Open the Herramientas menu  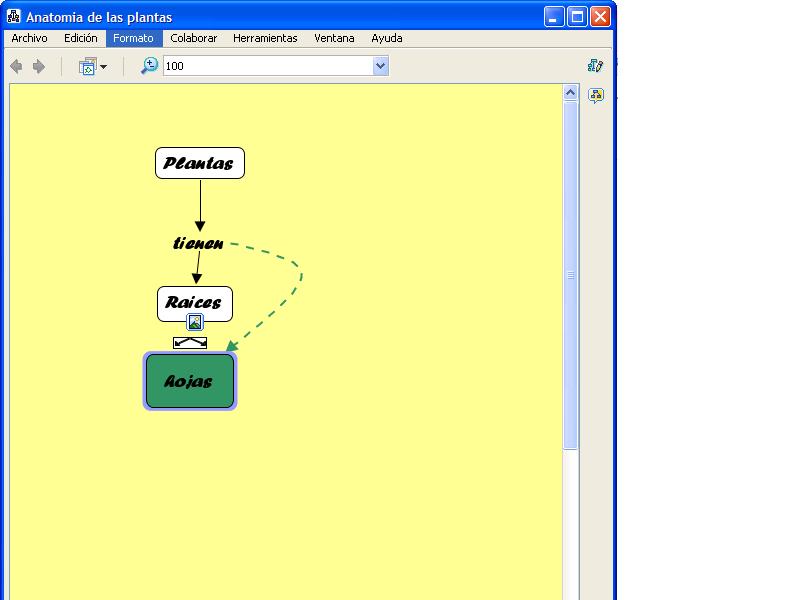coord(265,38)
